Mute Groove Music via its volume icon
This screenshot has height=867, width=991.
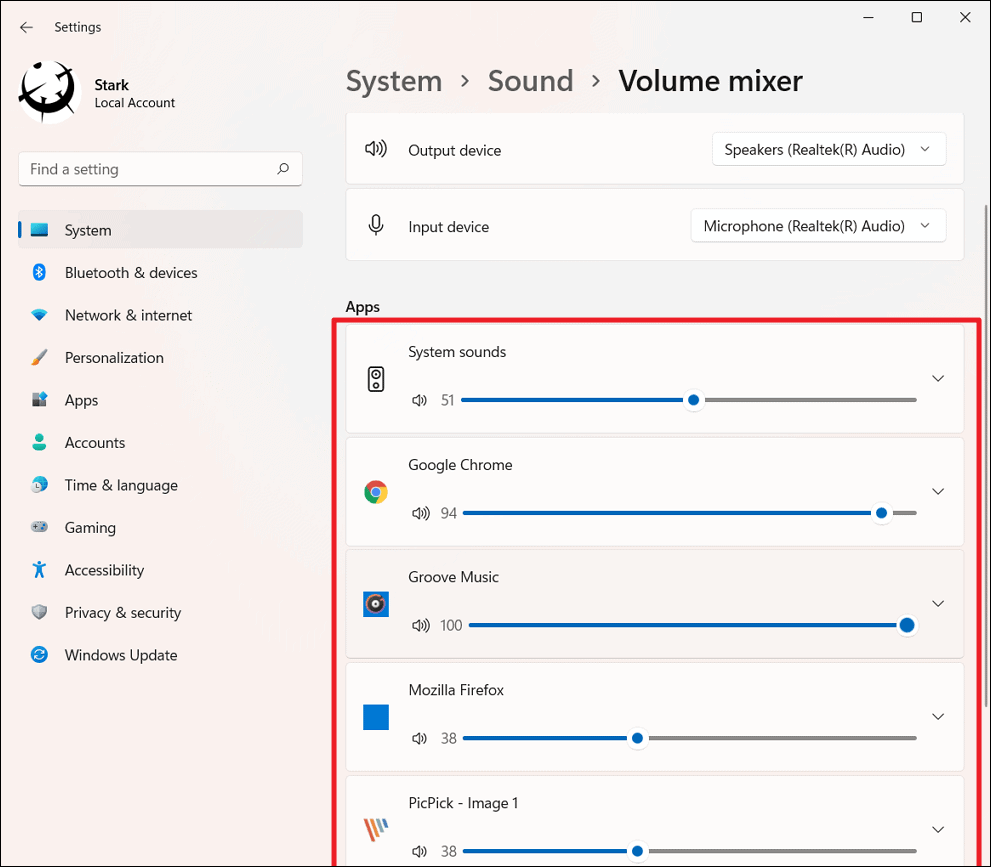point(420,626)
